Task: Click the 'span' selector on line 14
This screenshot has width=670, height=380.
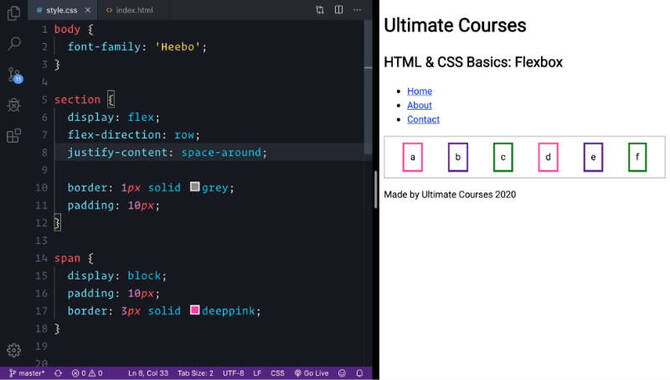Action: click(67, 258)
